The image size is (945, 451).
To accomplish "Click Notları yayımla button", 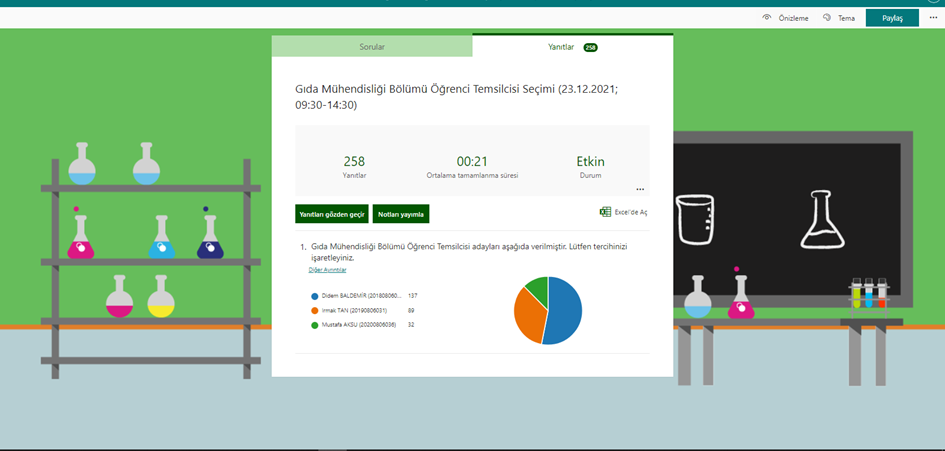I will pos(401,214).
